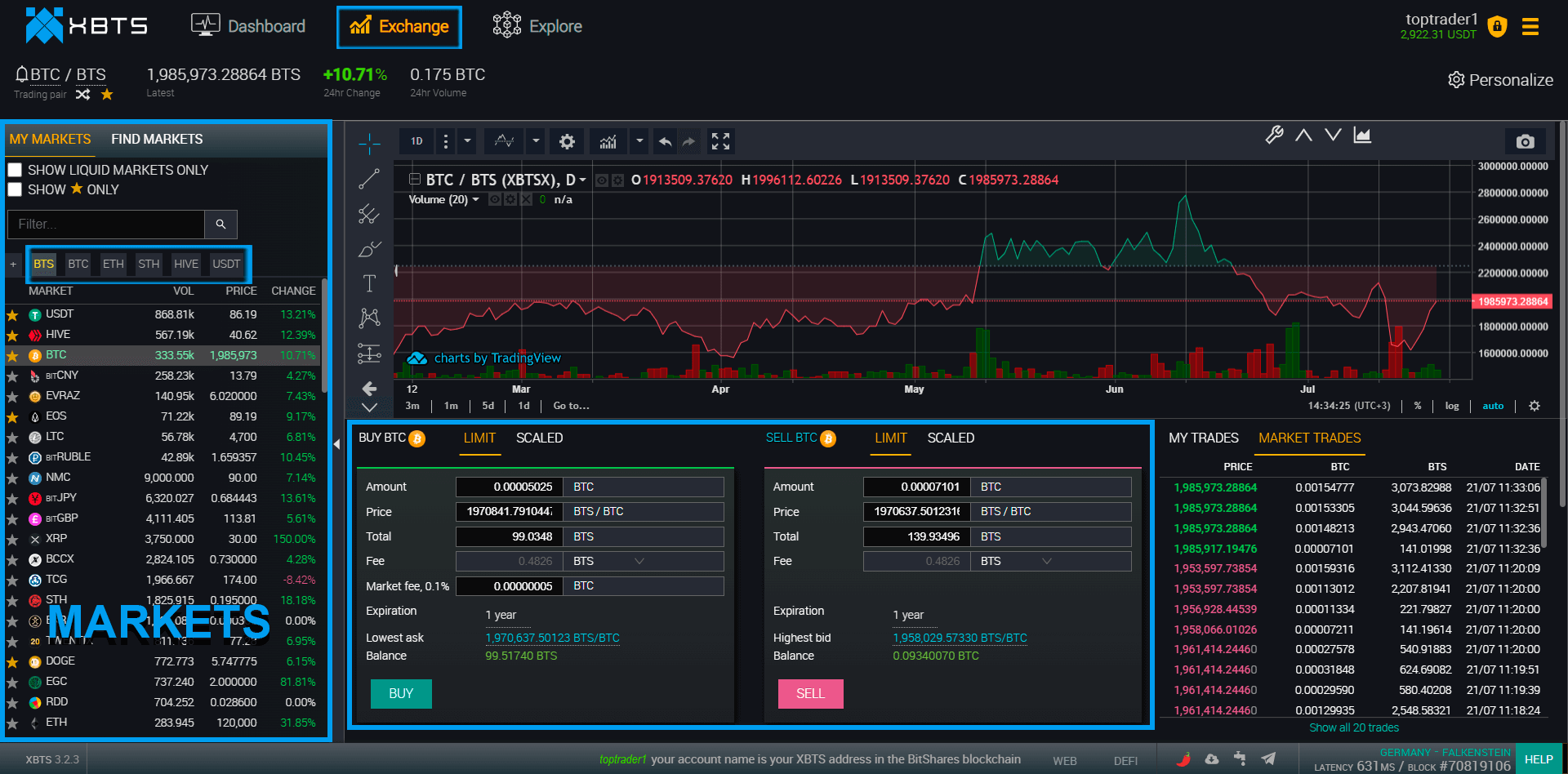Redo last chart action
The width and height of the screenshot is (1568, 774).
tap(689, 141)
